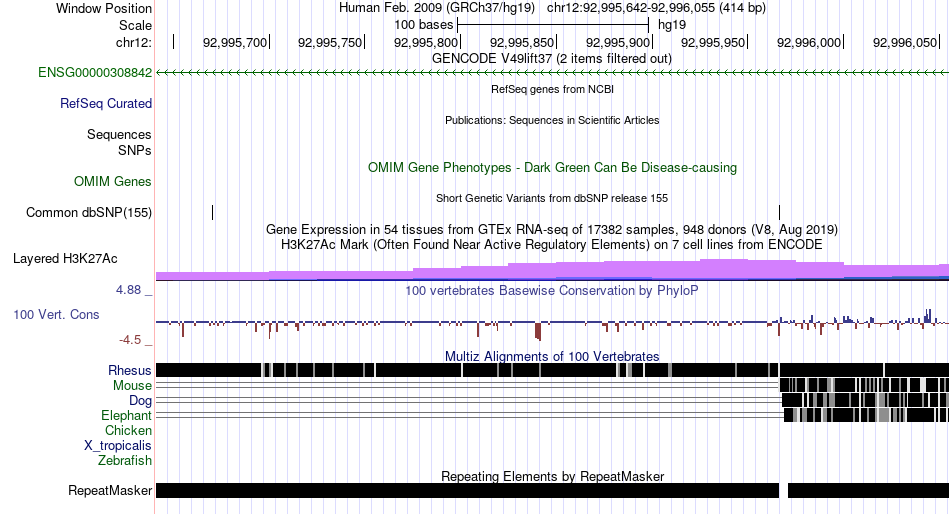This screenshot has height=514, width=950.
Task: Click the Window Position label
Action: click(x=104, y=8)
